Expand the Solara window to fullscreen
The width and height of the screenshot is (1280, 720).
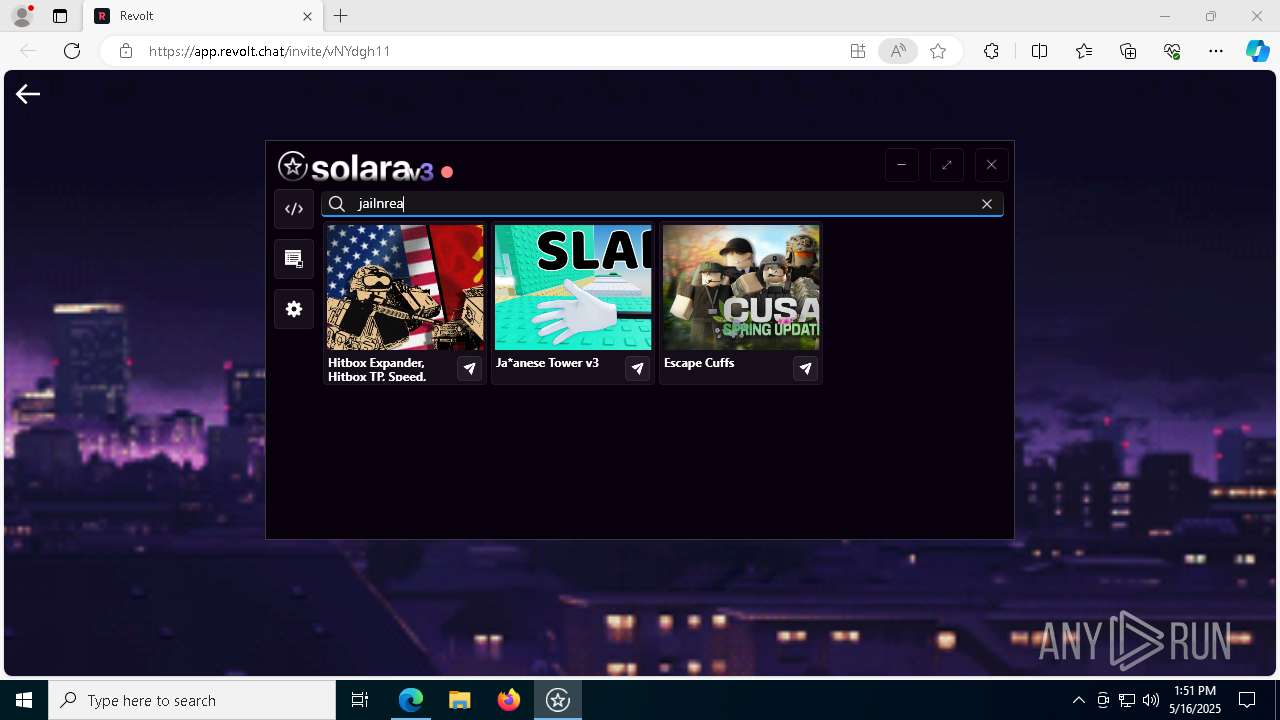point(946,165)
